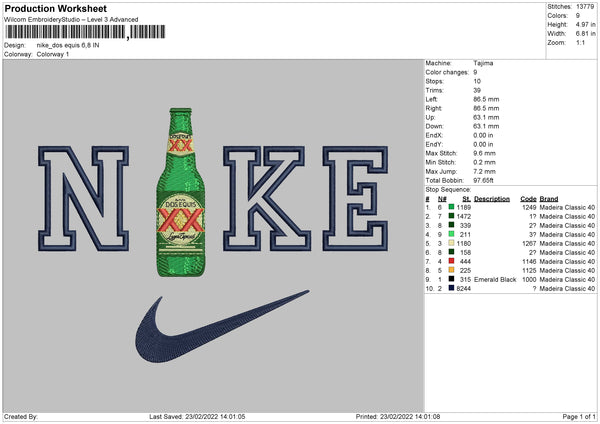Select the Page 1 of 1 indicator
600x424 pixels.
pos(579,416)
